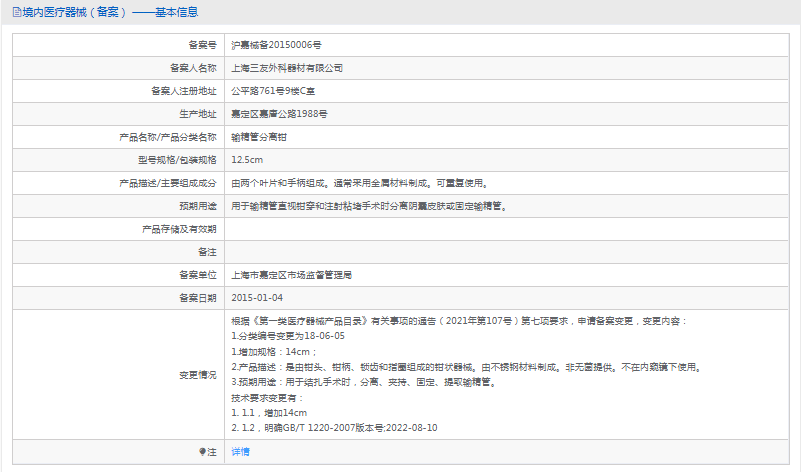Image resolution: width=801 pixels, height=472 pixels.
Task: Select the line mentioning GB/T 1220-2007版本号
Action: coord(335,428)
